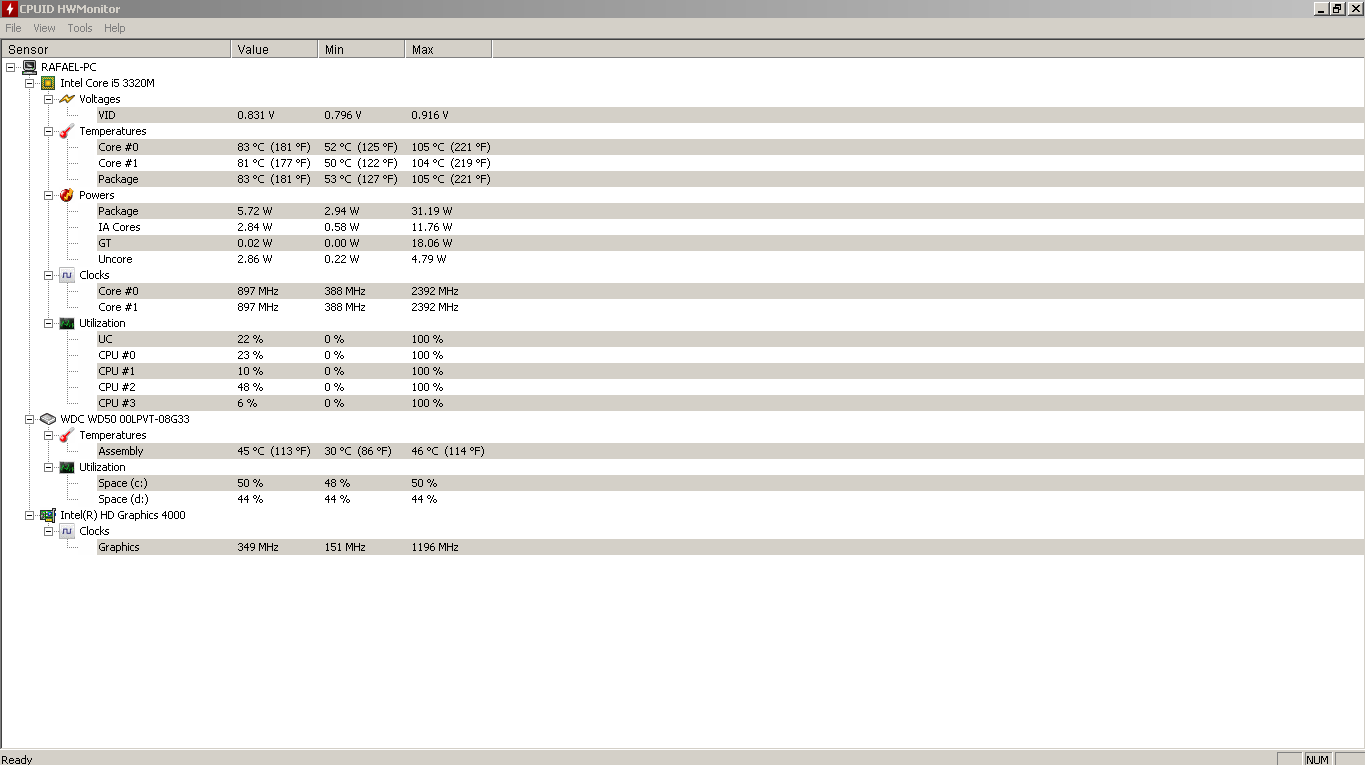
Task: Click the NUM indicator in status bar
Action: (x=1318, y=759)
